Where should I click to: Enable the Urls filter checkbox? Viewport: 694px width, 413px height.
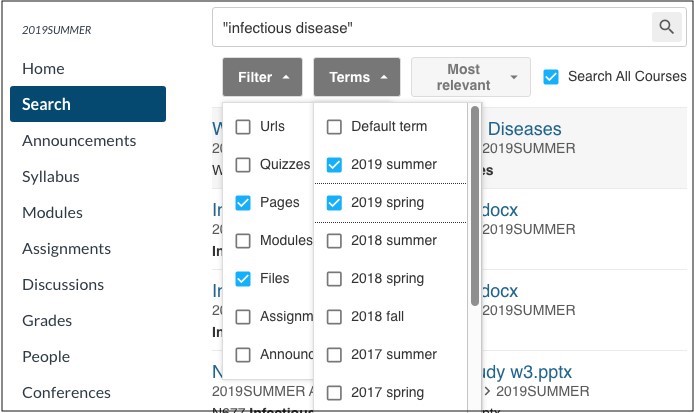(243, 127)
